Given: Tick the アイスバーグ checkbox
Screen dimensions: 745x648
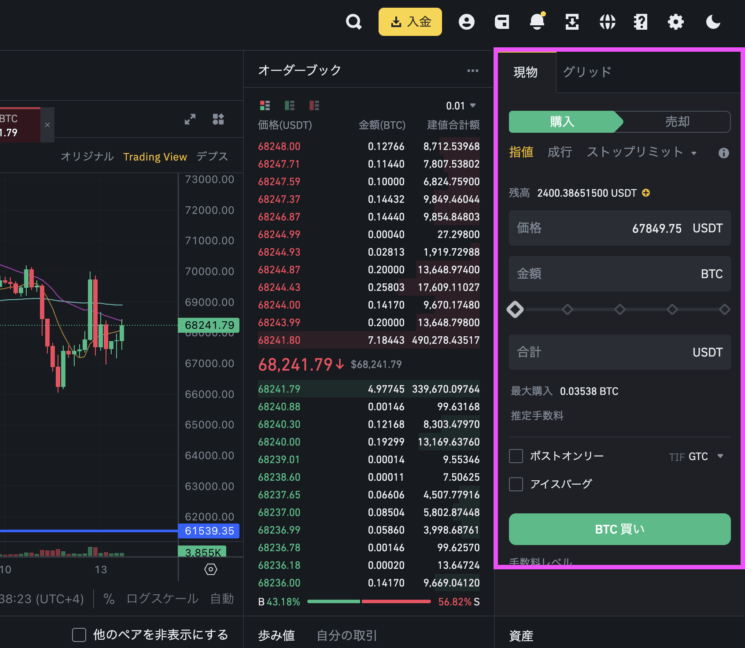Looking at the screenshot, I should pos(516,484).
